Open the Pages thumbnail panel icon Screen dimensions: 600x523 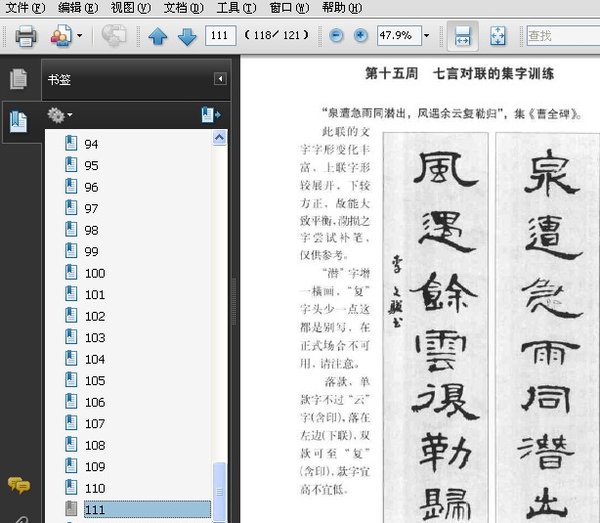click(17, 80)
